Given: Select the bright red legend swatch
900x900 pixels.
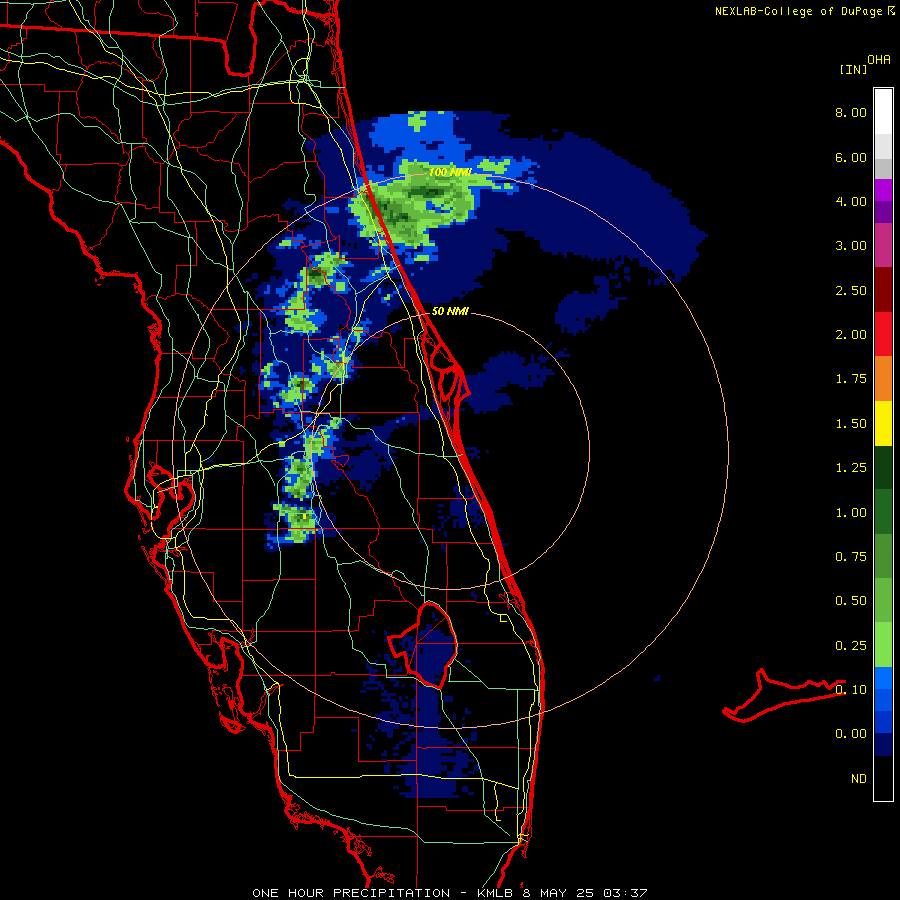Looking at the screenshot, I should tap(883, 334).
